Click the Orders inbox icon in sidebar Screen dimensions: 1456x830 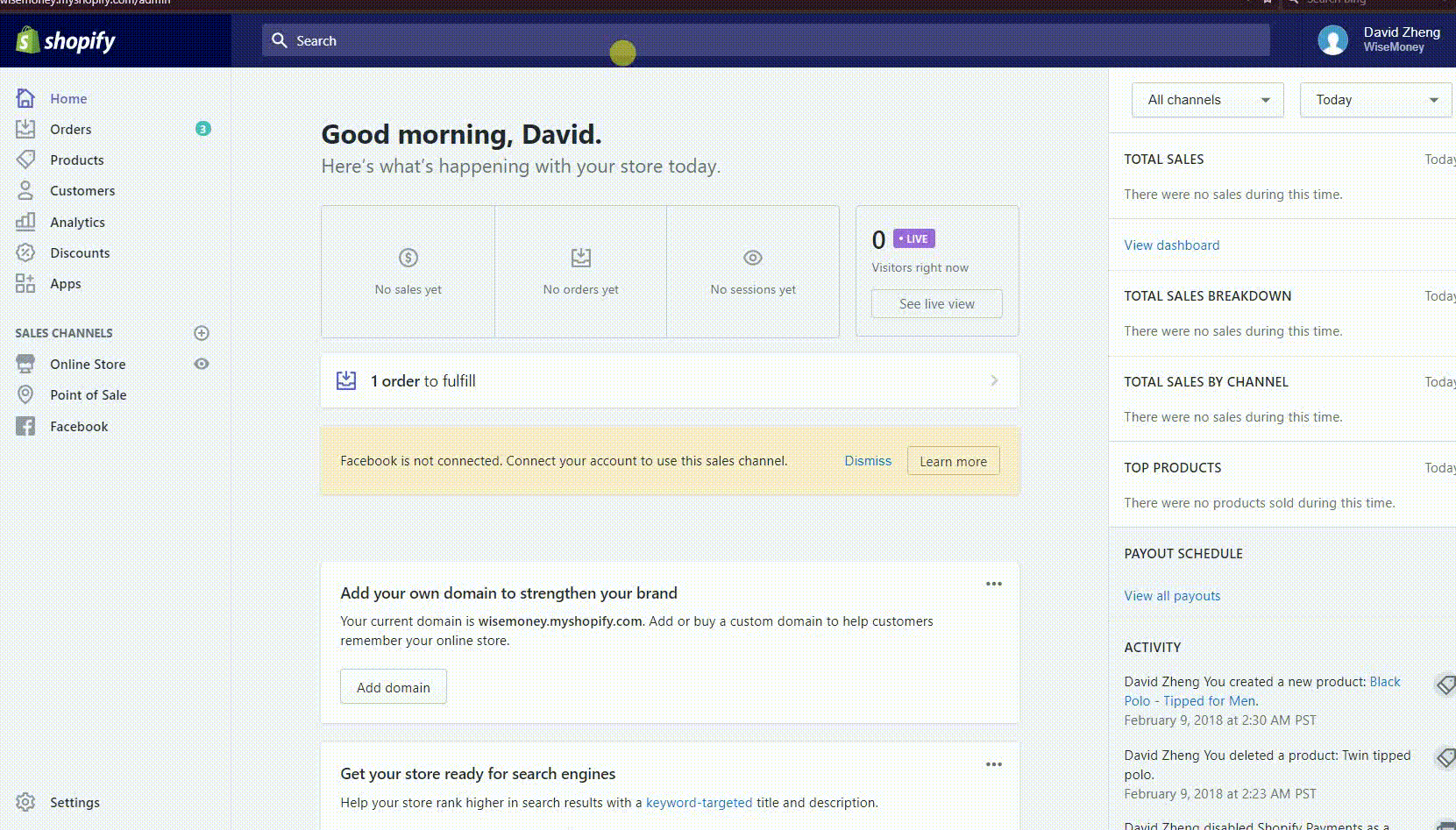pos(25,129)
